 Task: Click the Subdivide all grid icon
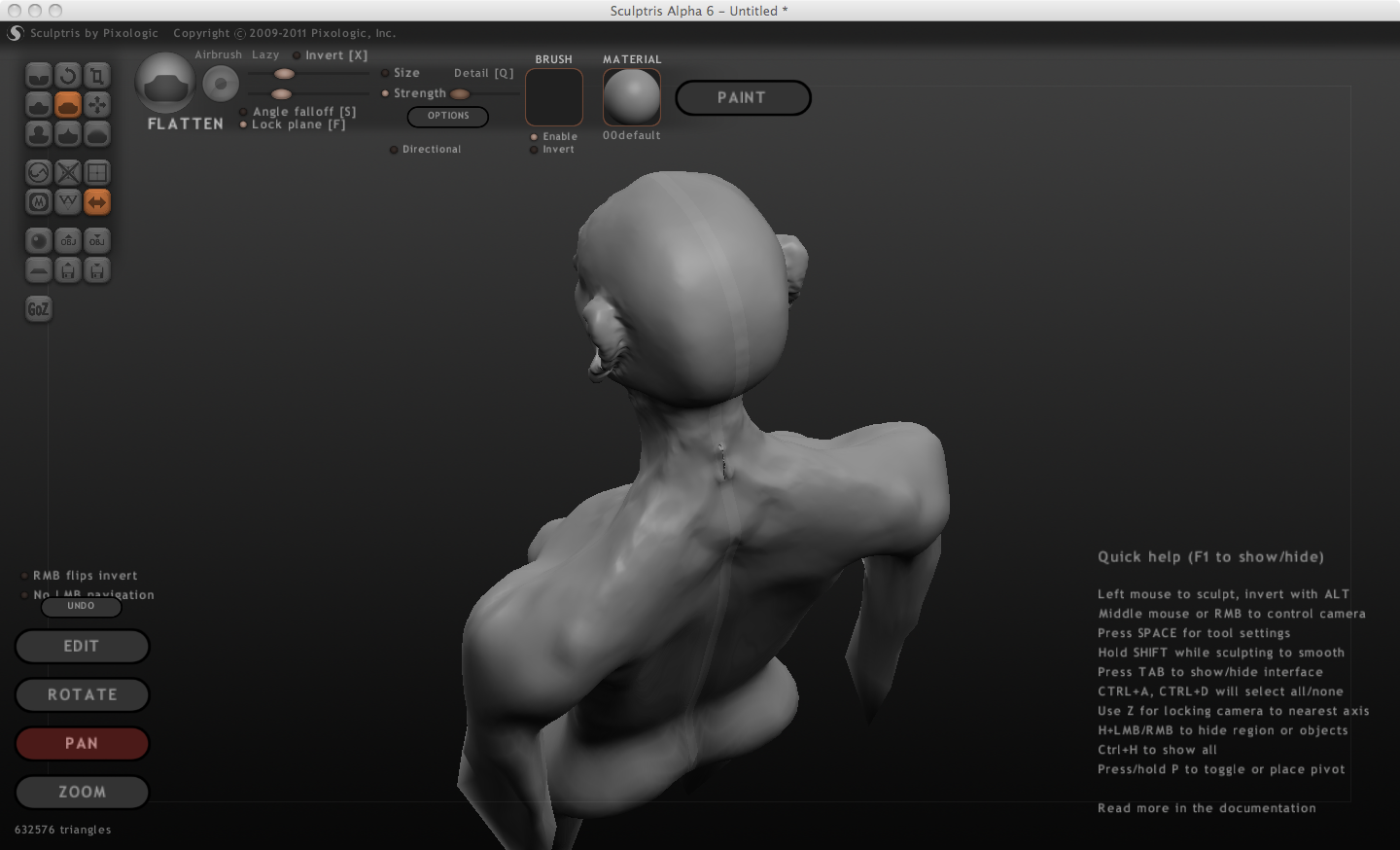(x=97, y=173)
